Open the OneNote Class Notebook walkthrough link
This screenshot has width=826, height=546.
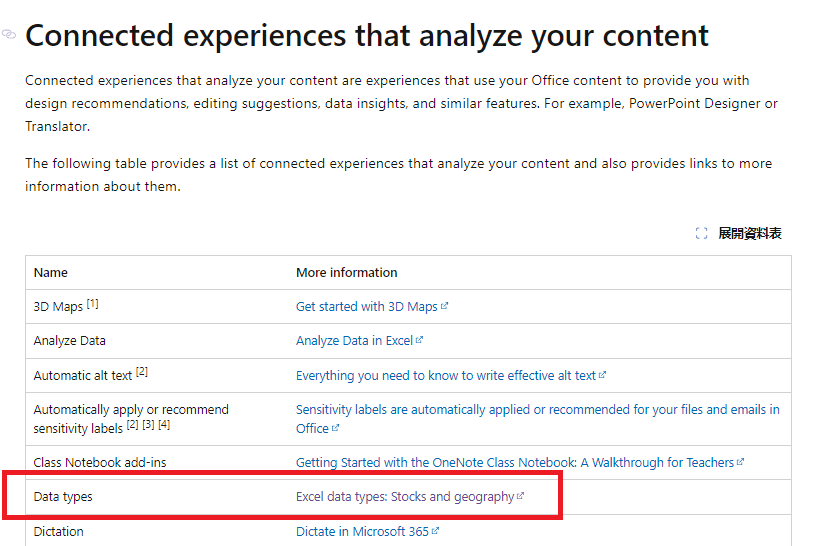pos(515,463)
